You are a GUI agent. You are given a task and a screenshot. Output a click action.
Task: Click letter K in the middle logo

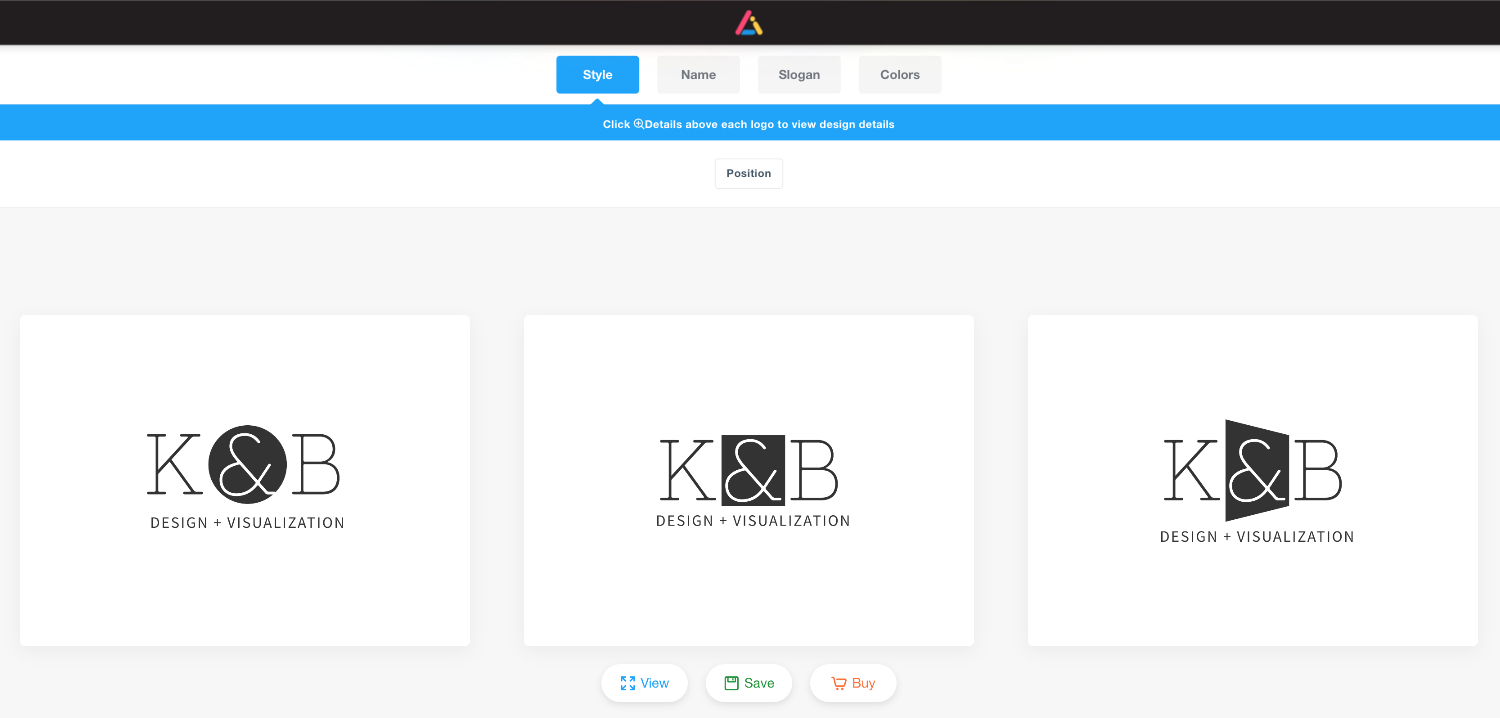coord(686,471)
